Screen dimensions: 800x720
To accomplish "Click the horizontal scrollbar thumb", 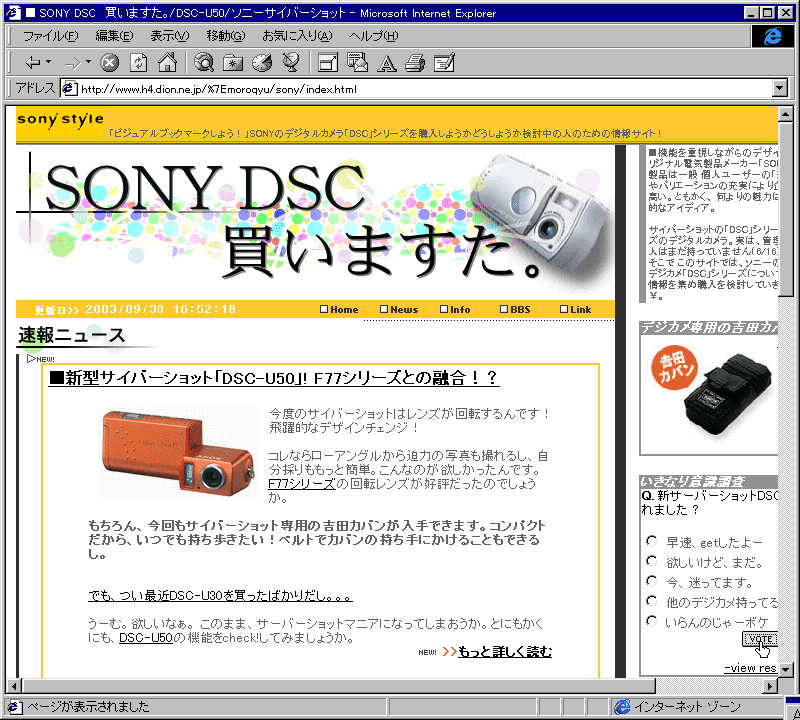I will point(339,686).
